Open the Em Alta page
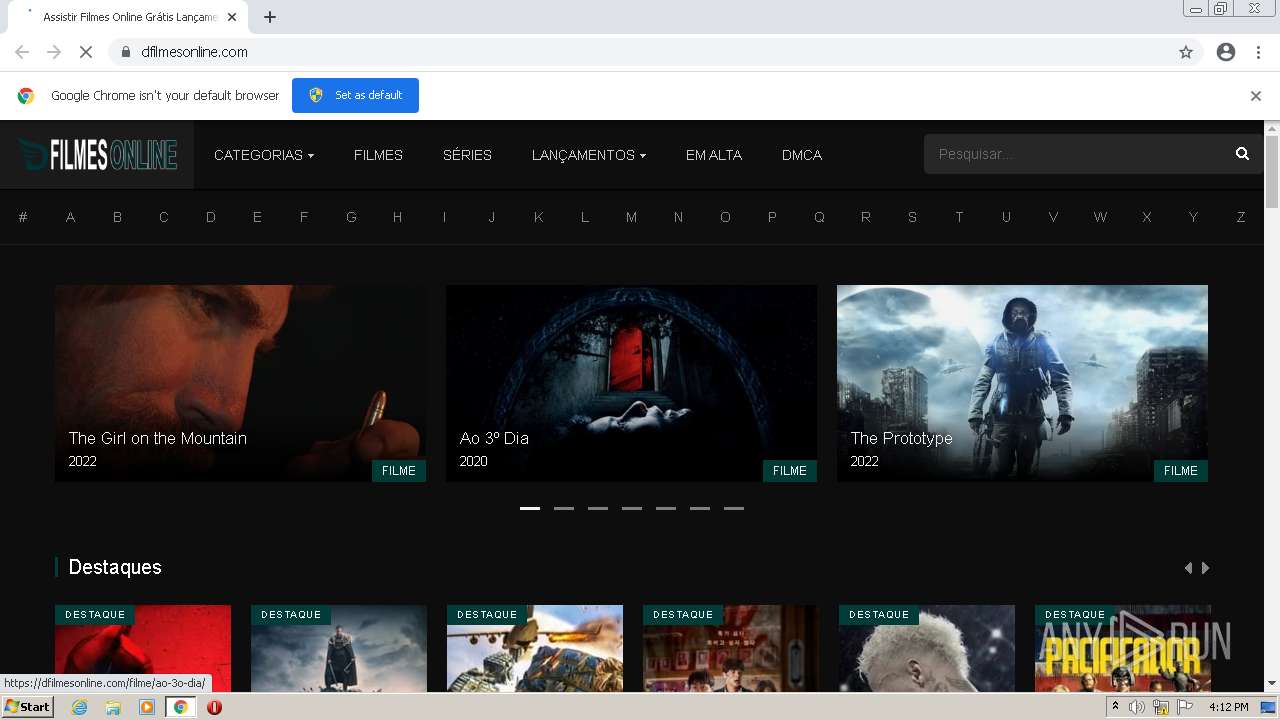This screenshot has width=1280, height=720. click(x=714, y=155)
